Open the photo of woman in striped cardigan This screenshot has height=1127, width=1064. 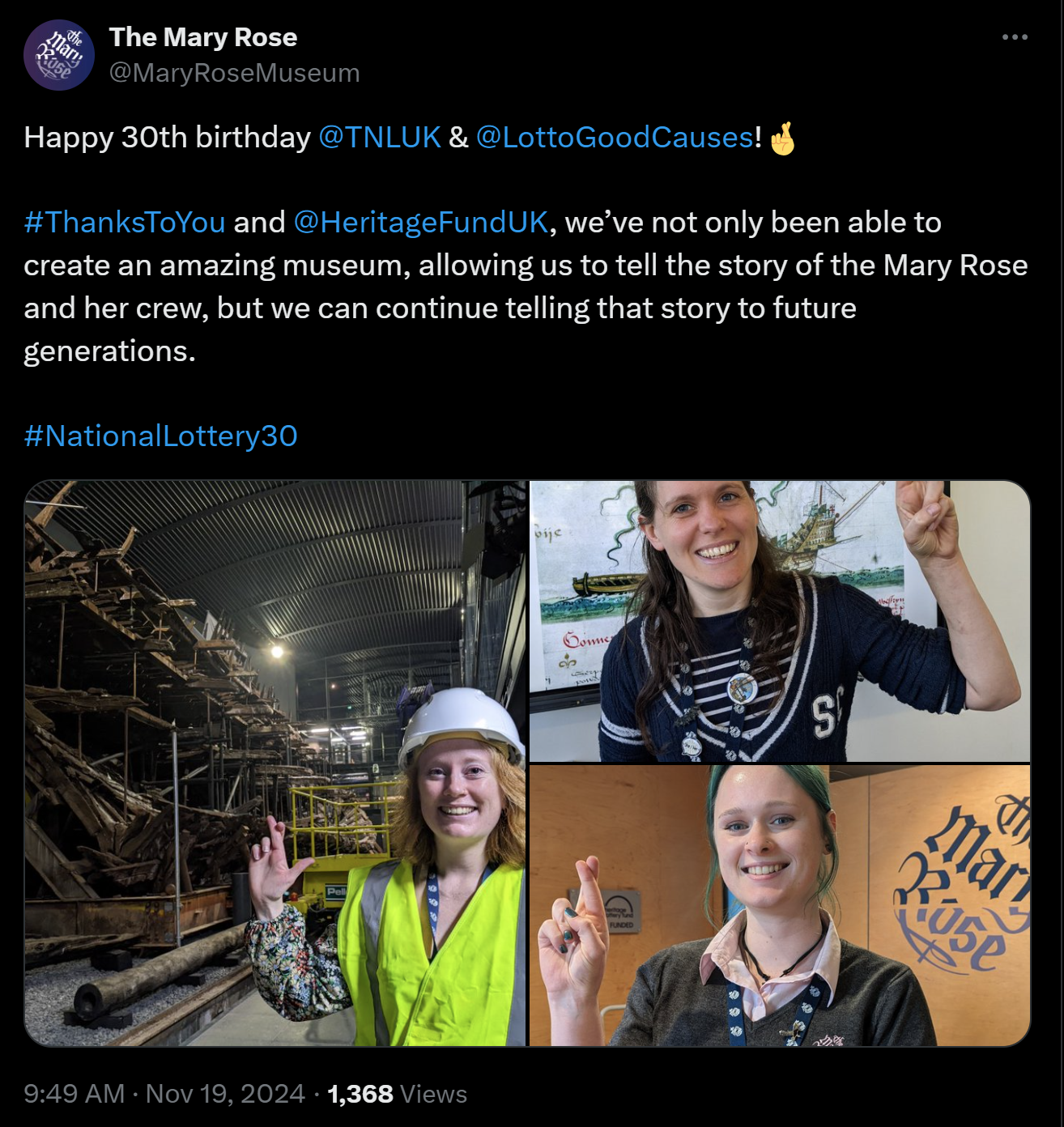click(780, 621)
